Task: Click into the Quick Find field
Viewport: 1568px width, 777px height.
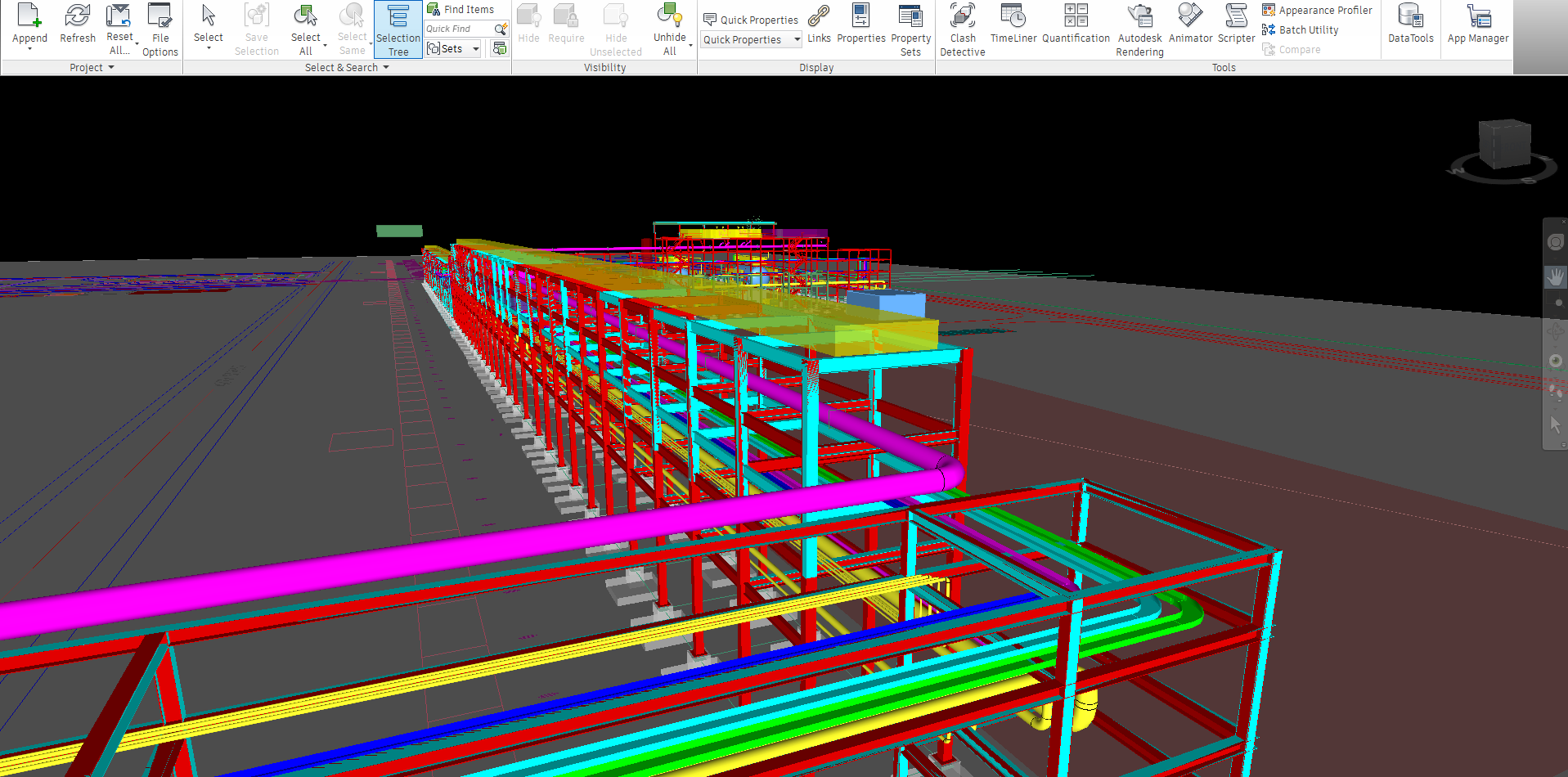Action: (458, 29)
